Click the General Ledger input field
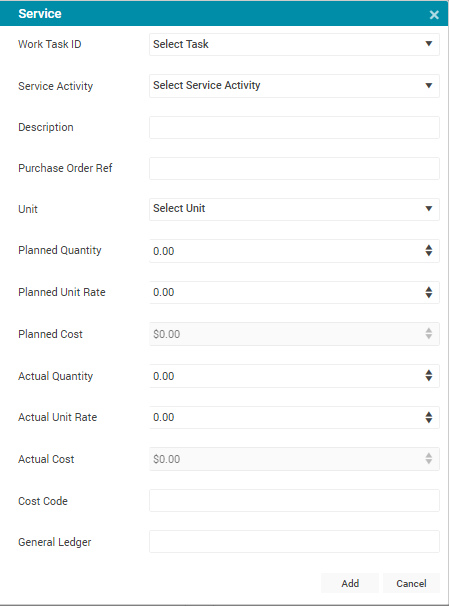 (x=294, y=541)
